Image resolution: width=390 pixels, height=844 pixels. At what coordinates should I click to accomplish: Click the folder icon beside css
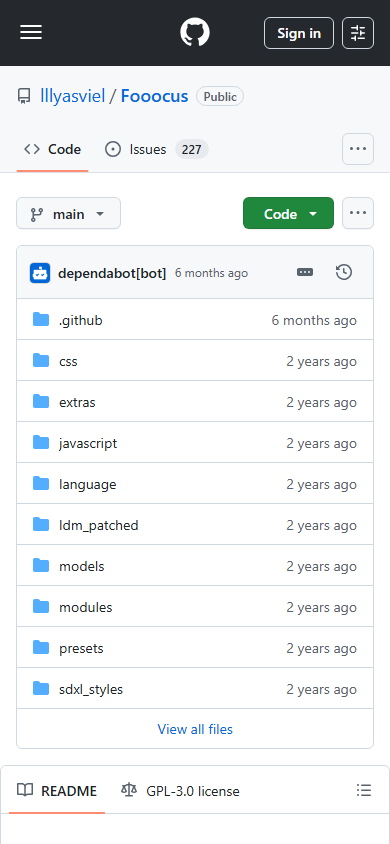[41, 361]
